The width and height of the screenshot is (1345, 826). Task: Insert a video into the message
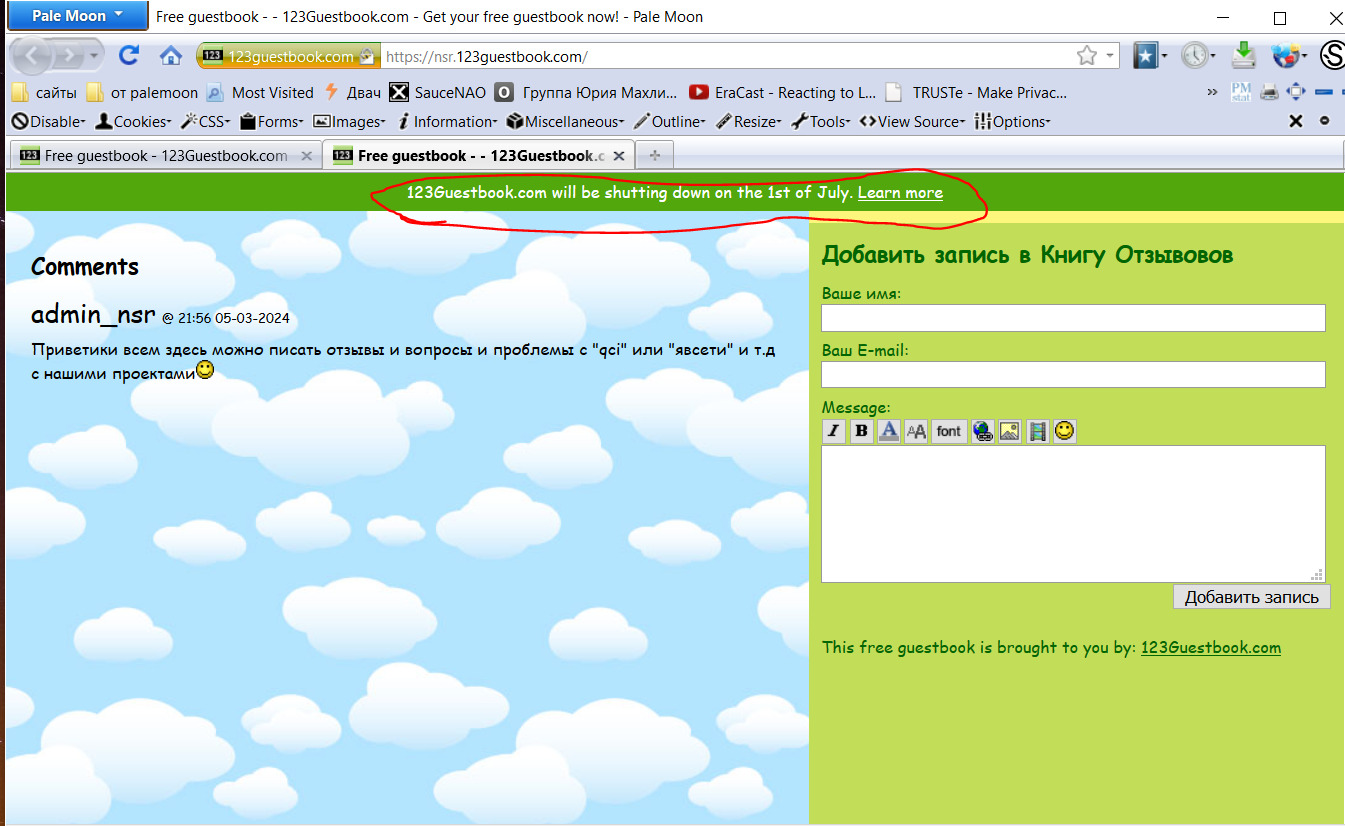tap(1038, 431)
